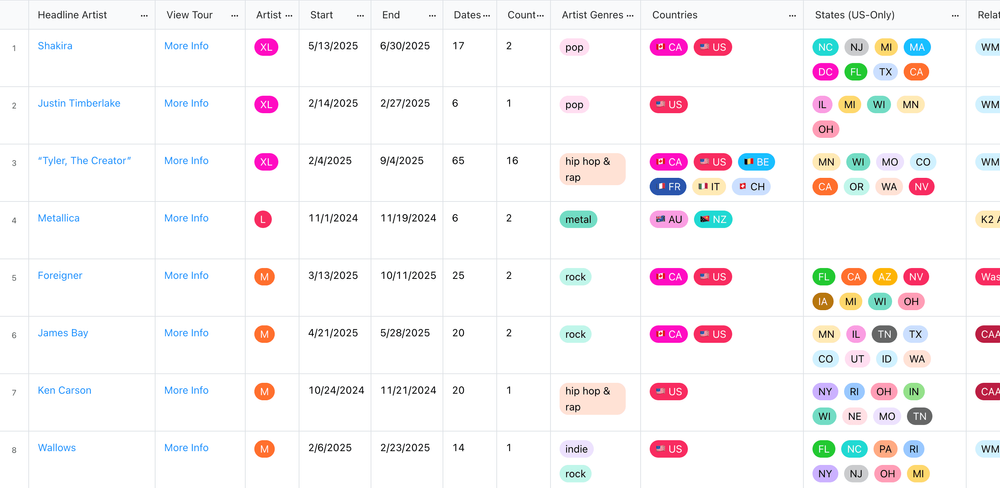
Task: Click the NZ New Zealand country tag
Action: [x=713, y=219]
